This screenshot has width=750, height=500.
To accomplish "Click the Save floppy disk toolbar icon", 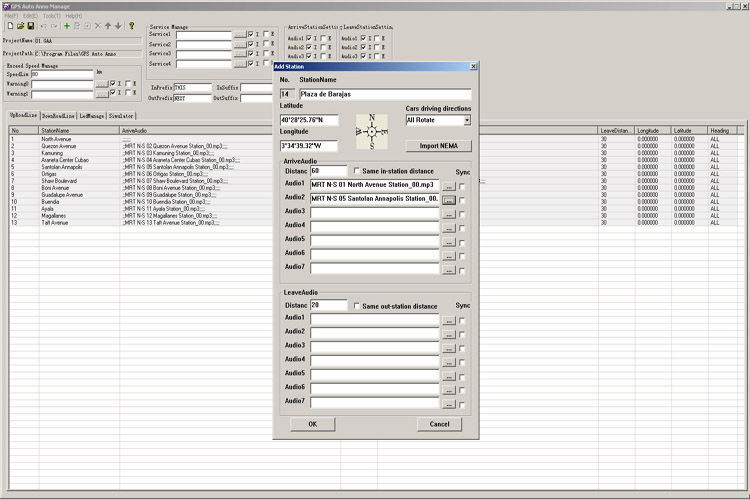I will [x=31, y=26].
